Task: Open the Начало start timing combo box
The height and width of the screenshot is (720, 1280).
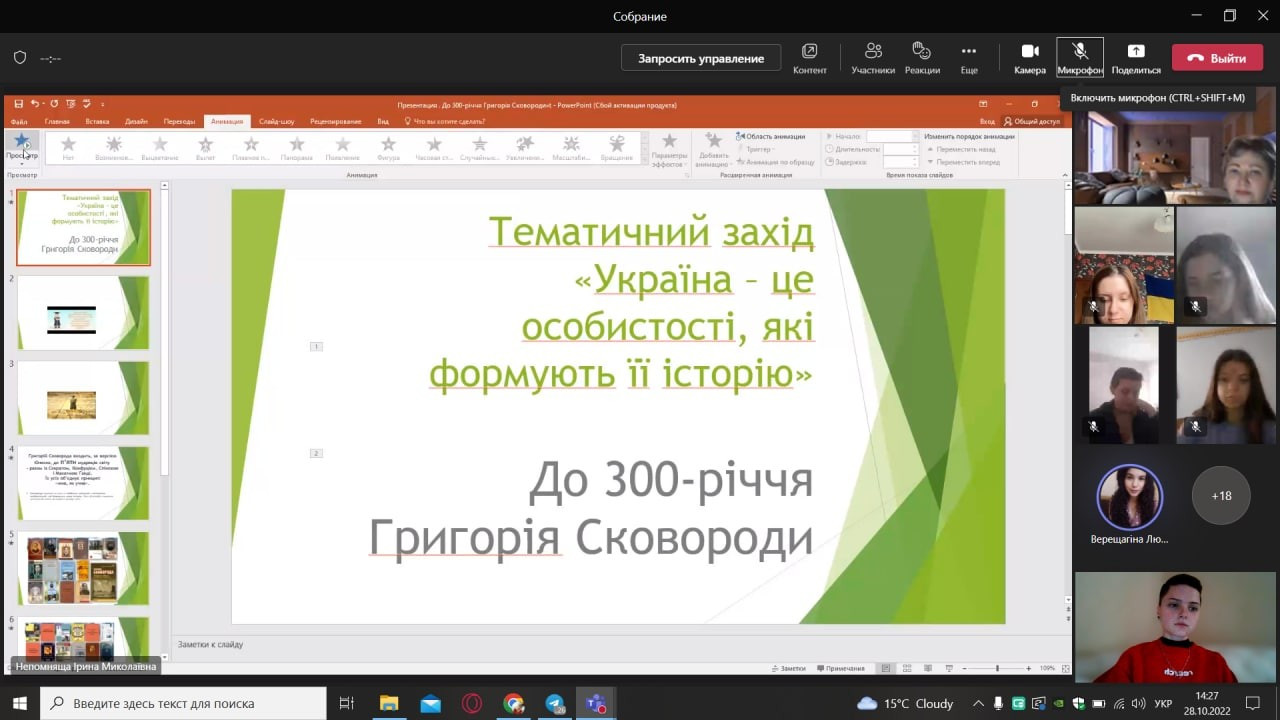Action: [x=892, y=136]
